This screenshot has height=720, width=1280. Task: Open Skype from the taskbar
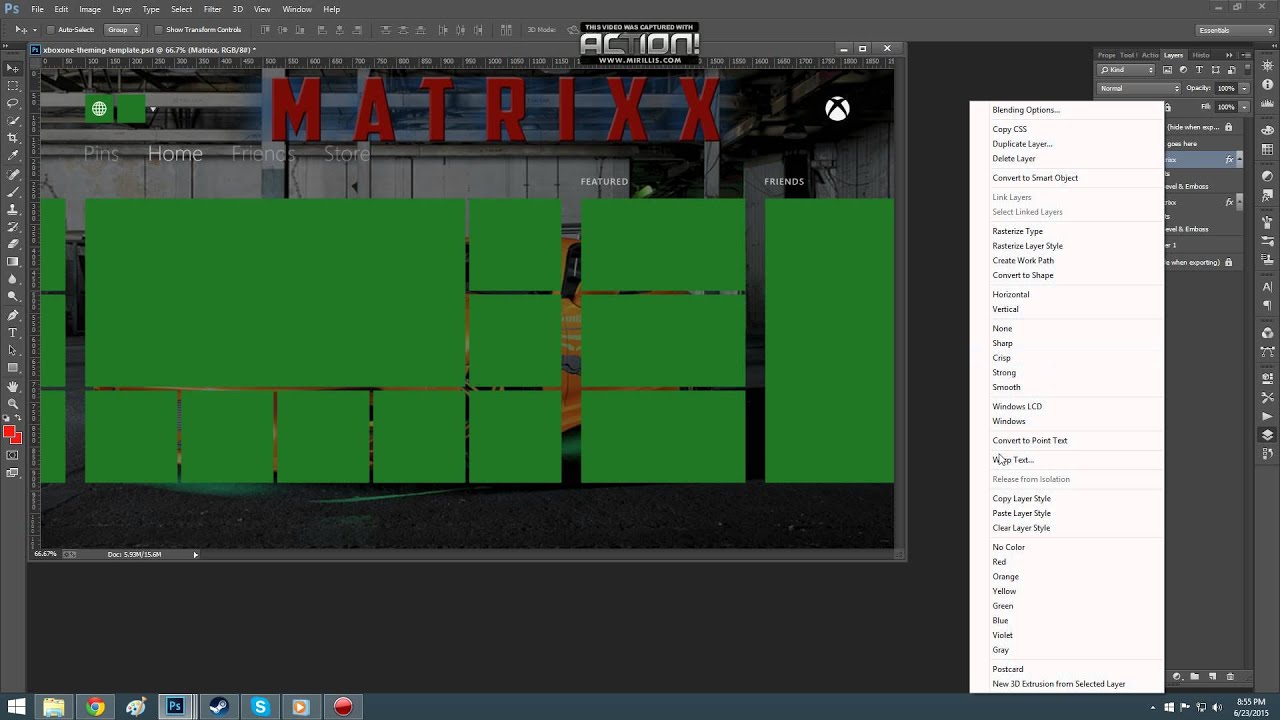point(260,707)
